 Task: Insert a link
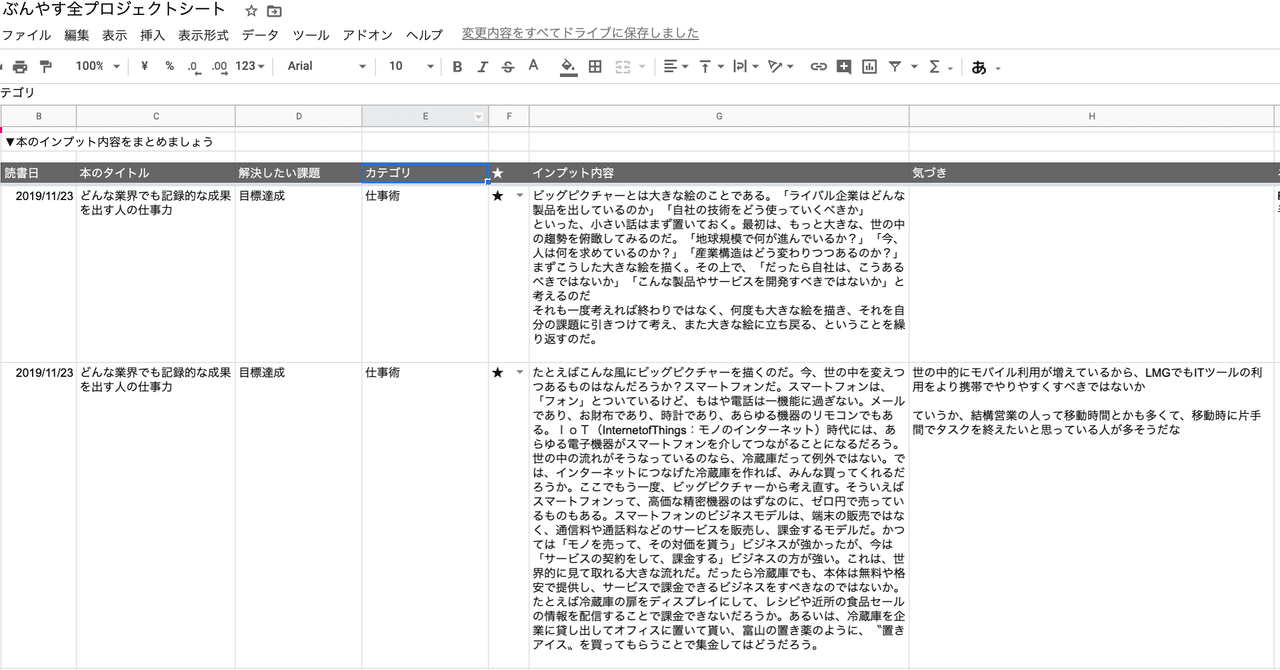click(x=819, y=66)
